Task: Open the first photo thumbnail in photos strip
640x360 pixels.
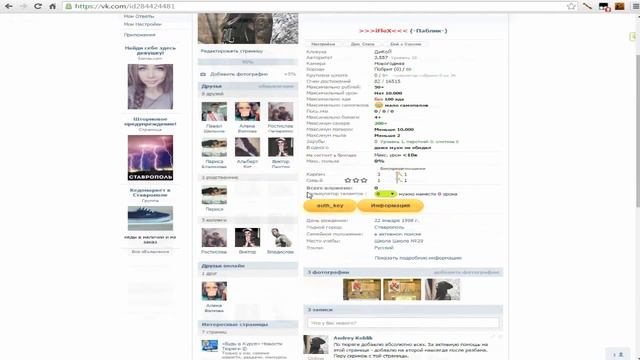Action: [362, 289]
